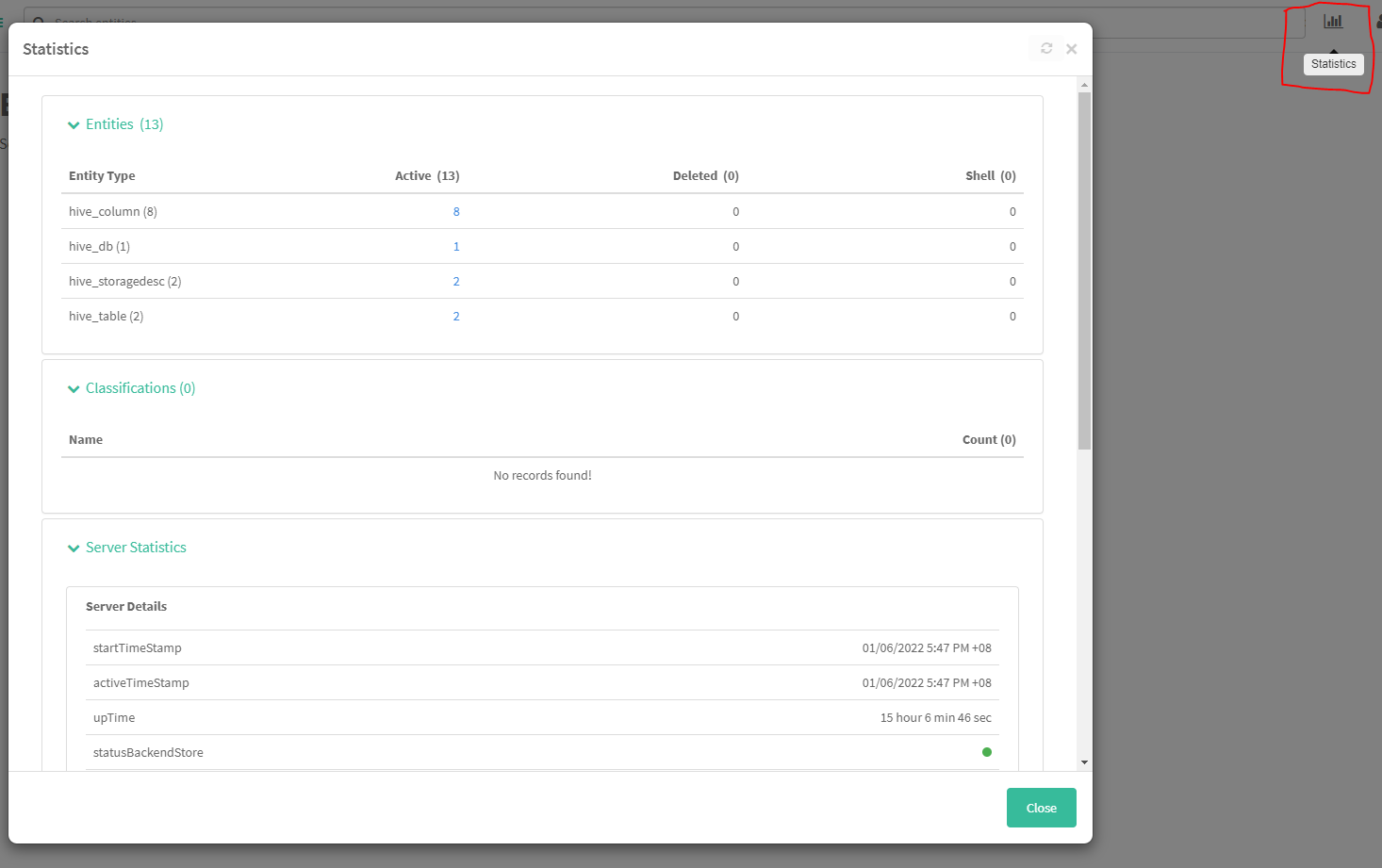The image size is (1382, 868).
Task: Collapse the Server Statistics section
Action: coord(126,548)
